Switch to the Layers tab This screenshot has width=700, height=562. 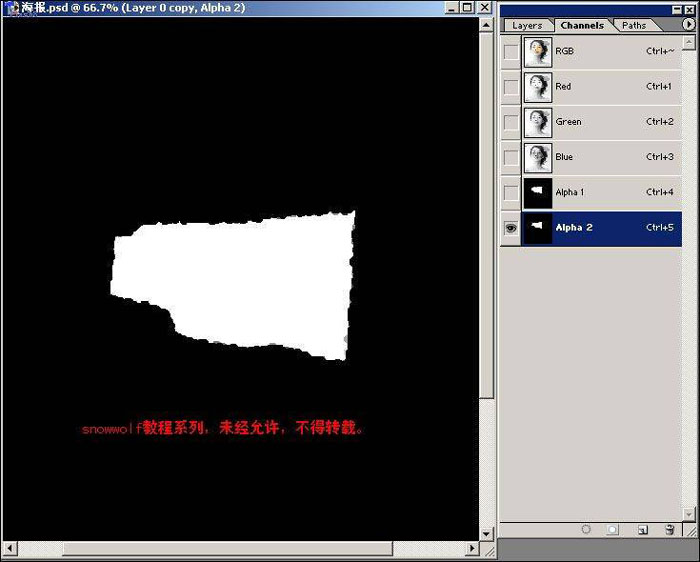coord(527,25)
